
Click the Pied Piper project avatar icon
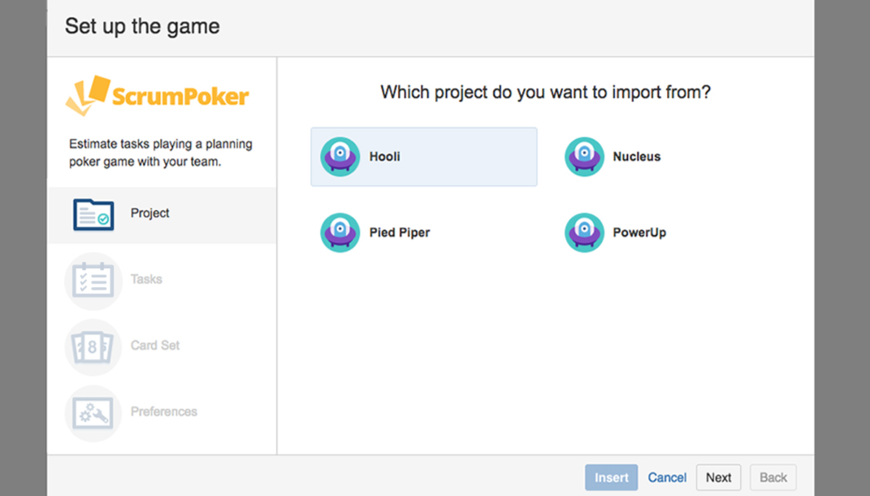pyautogui.click(x=340, y=233)
